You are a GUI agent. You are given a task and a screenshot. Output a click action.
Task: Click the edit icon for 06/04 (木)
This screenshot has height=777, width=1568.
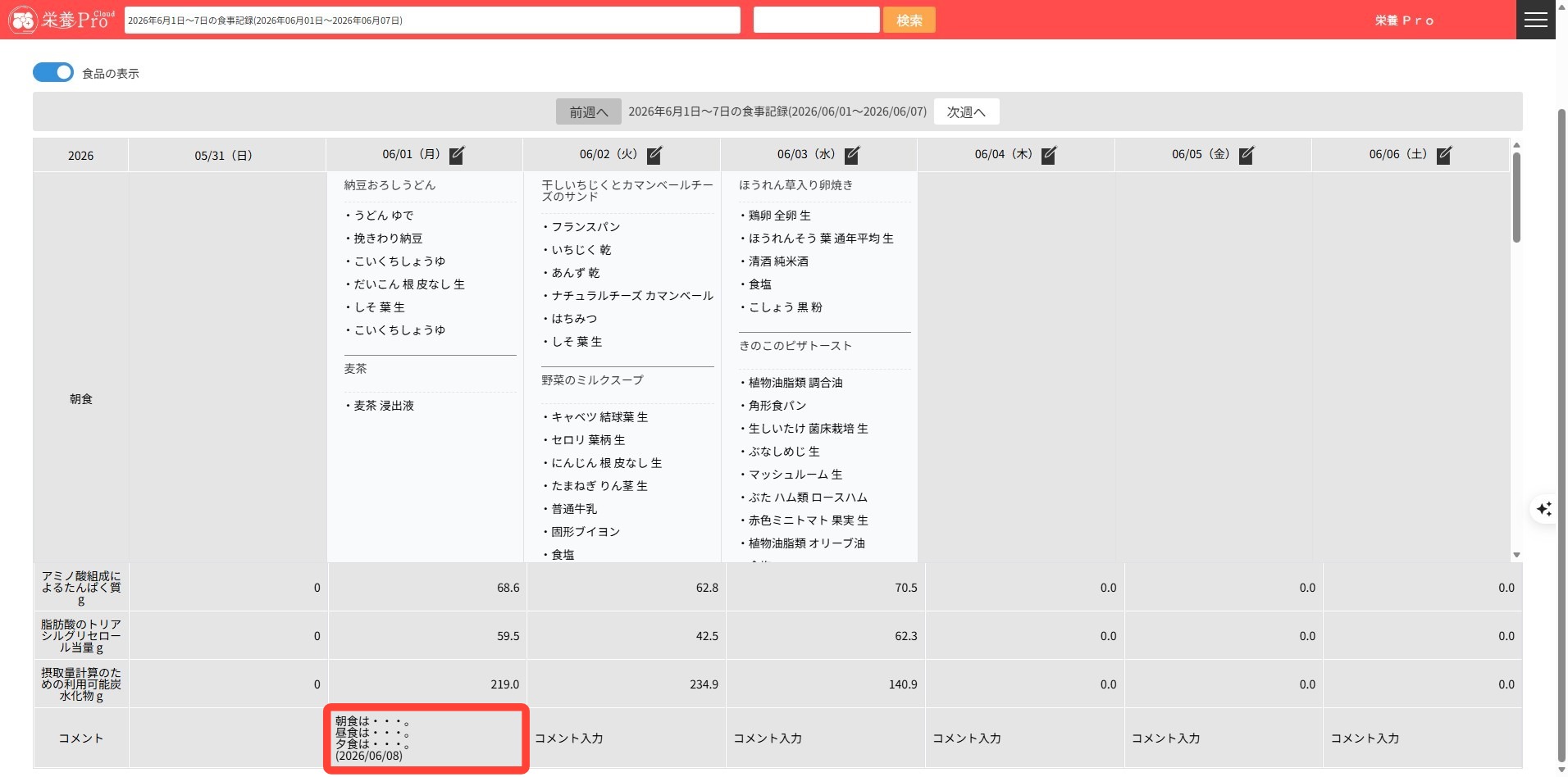[1049, 155]
